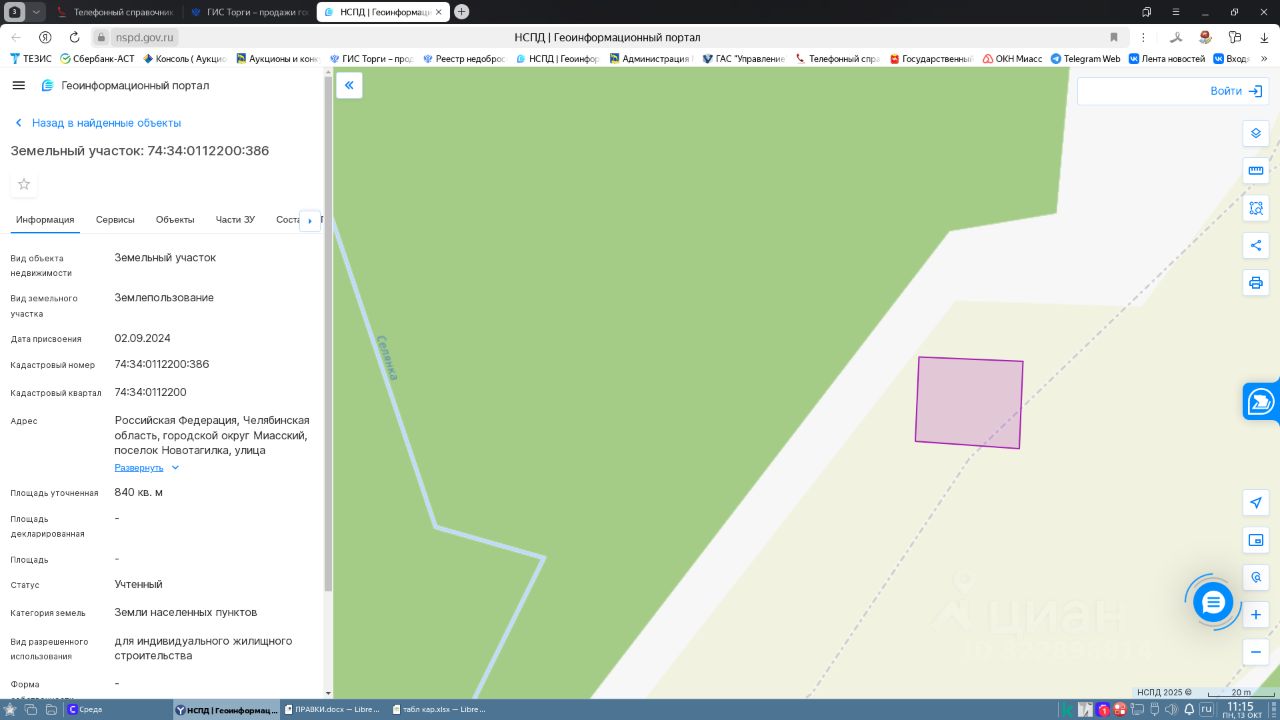The height and width of the screenshot is (720, 1280).
Task: Expand the full address with the chevron
Action: pyautogui.click(x=175, y=467)
